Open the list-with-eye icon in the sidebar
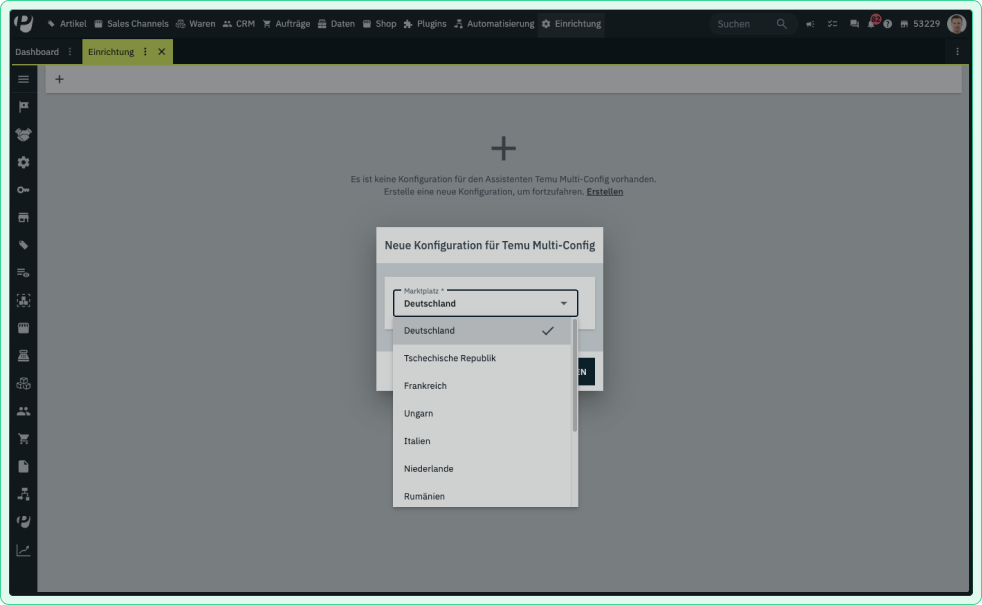The width and height of the screenshot is (982, 605). click(x=23, y=273)
